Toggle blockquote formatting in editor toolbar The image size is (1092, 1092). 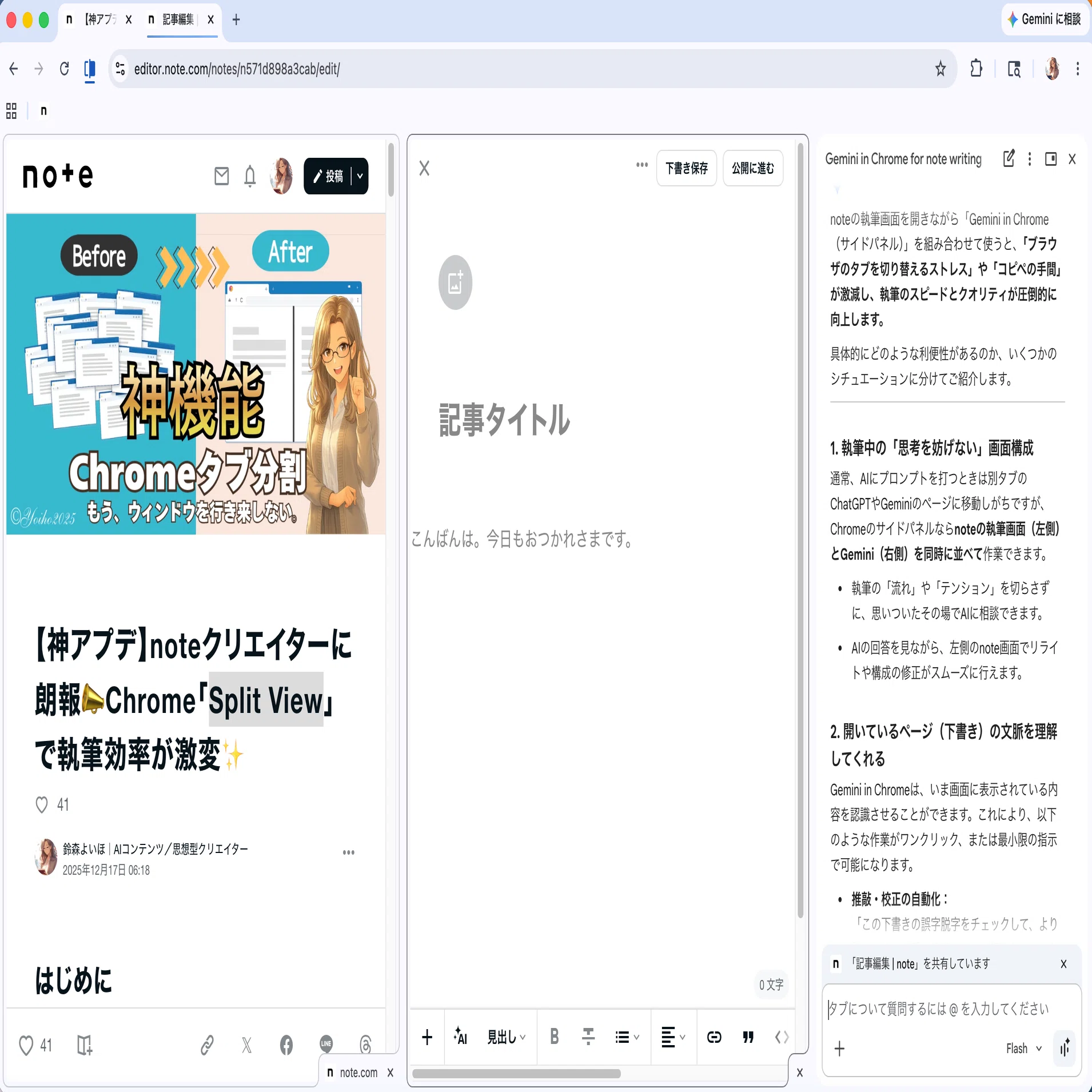(x=748, y=1037)
